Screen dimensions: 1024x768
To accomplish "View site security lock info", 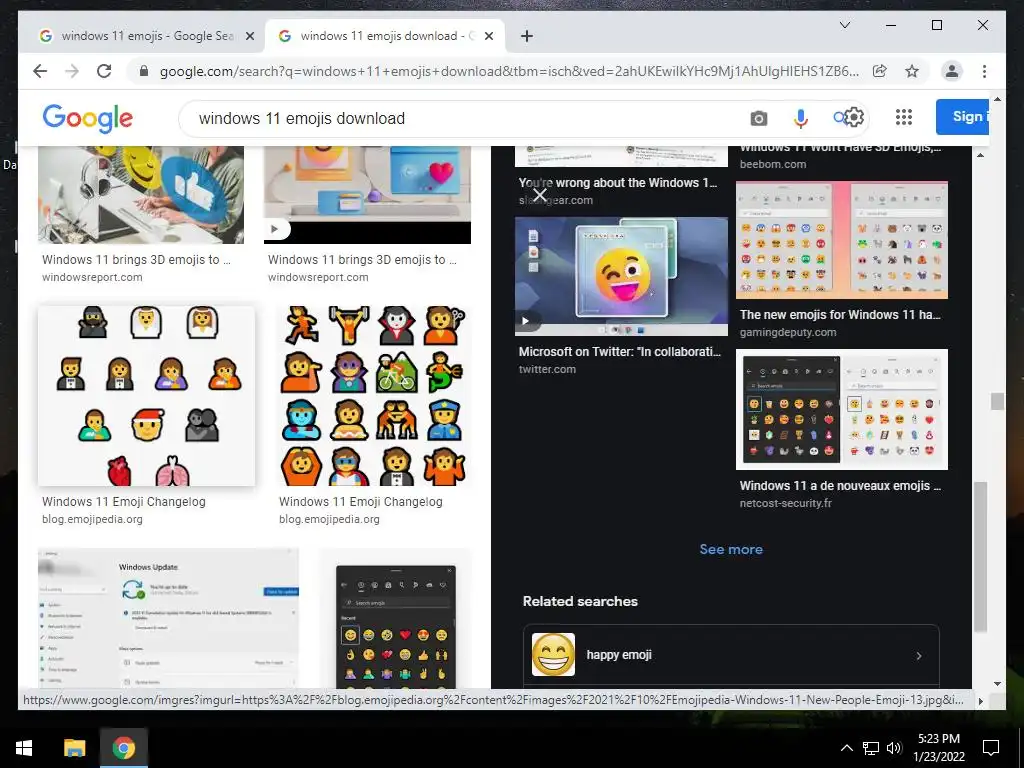I will coord(144,71).
